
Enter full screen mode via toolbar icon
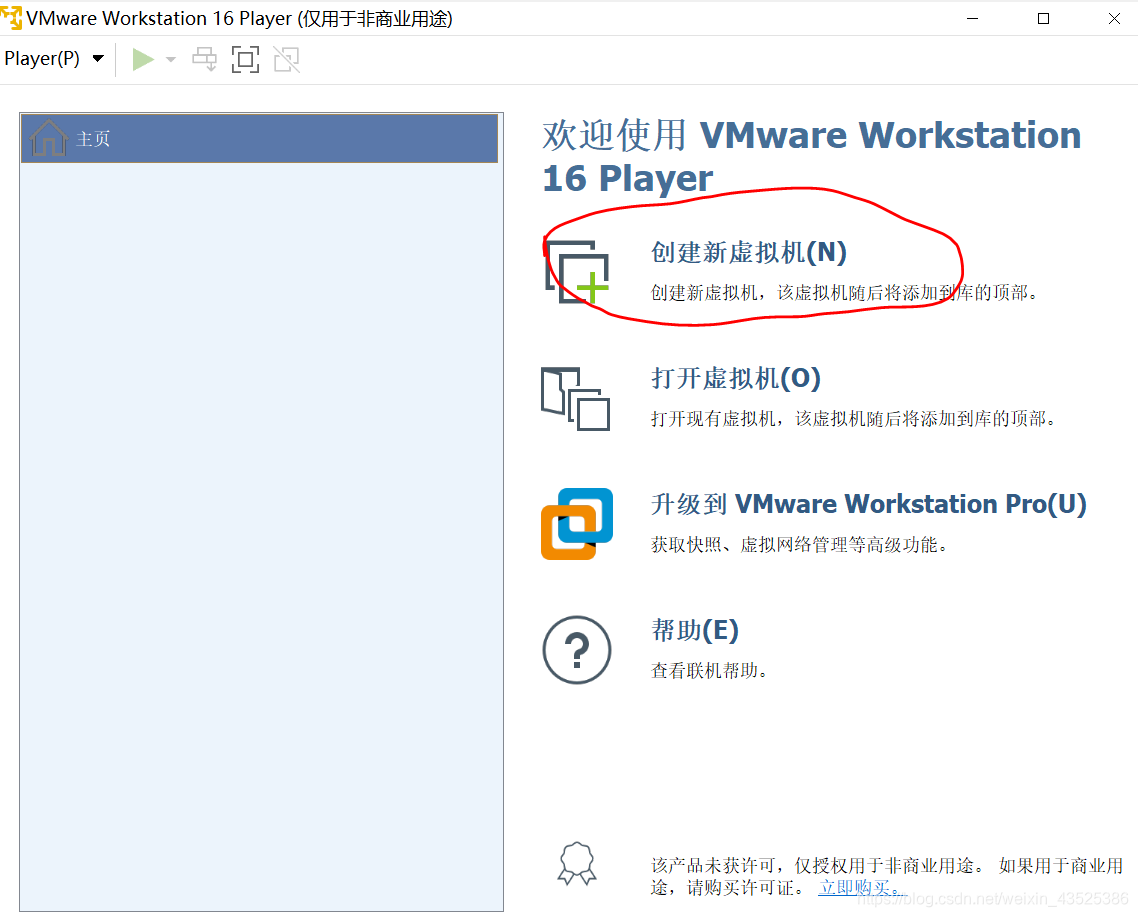tap(245, 60)
